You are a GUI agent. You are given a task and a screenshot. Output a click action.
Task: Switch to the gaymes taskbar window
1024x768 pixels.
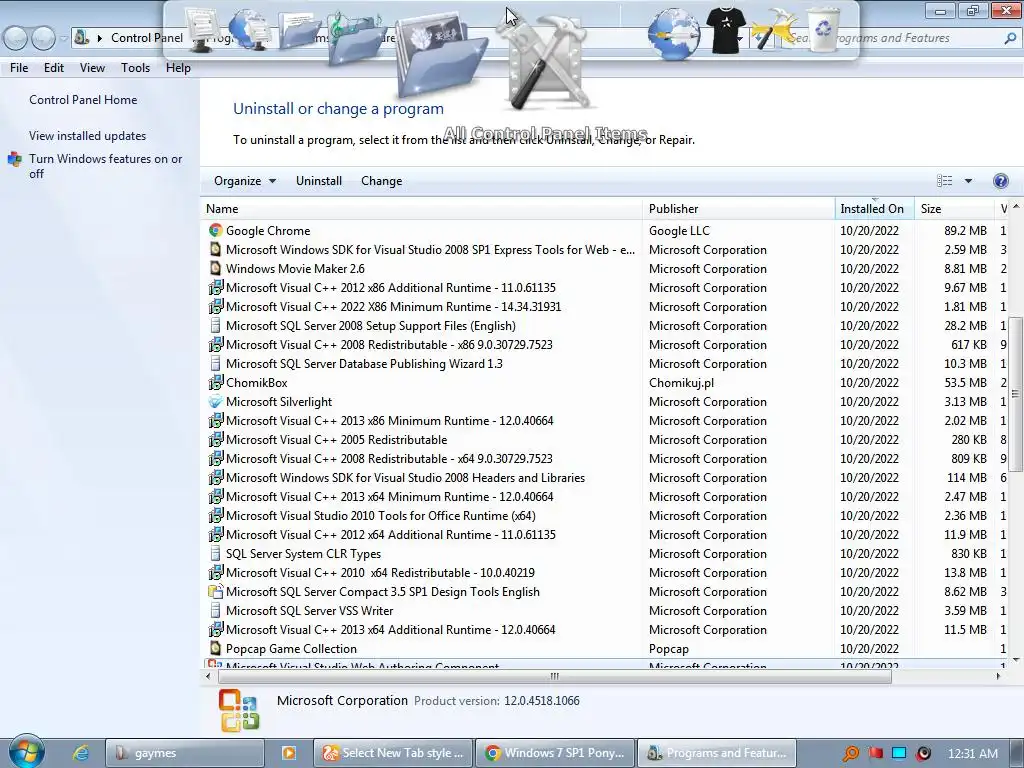(185, 753)
